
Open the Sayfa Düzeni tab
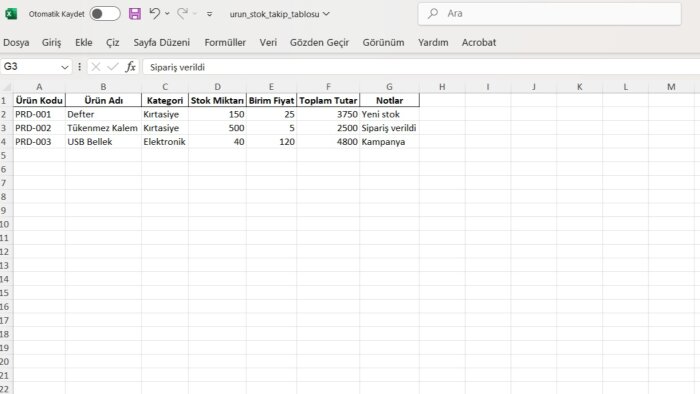click(162, 42)
